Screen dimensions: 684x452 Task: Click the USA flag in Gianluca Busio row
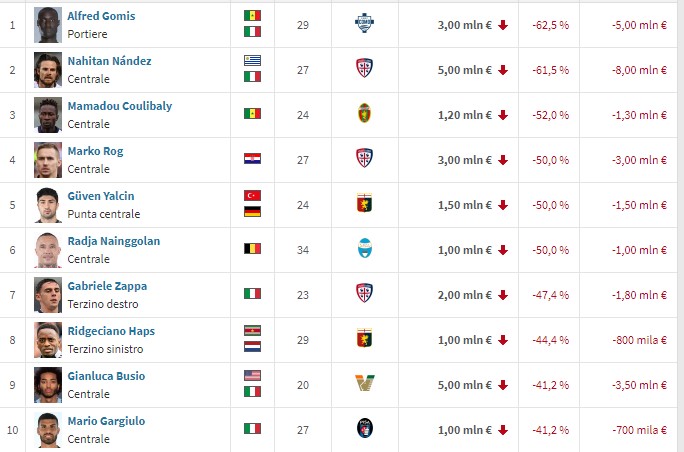pos(252,375)
